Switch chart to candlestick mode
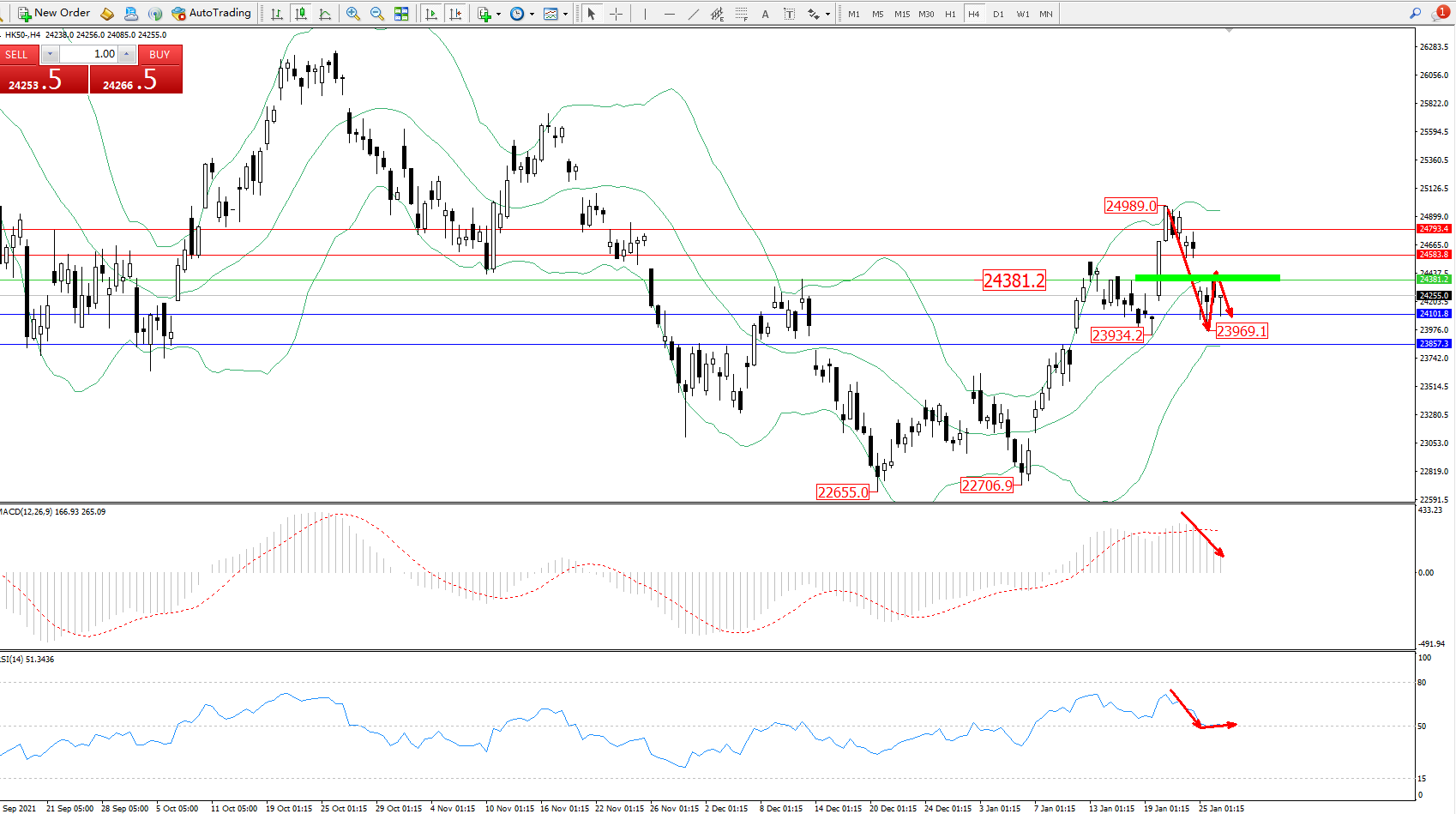 [x=301, y=14]
